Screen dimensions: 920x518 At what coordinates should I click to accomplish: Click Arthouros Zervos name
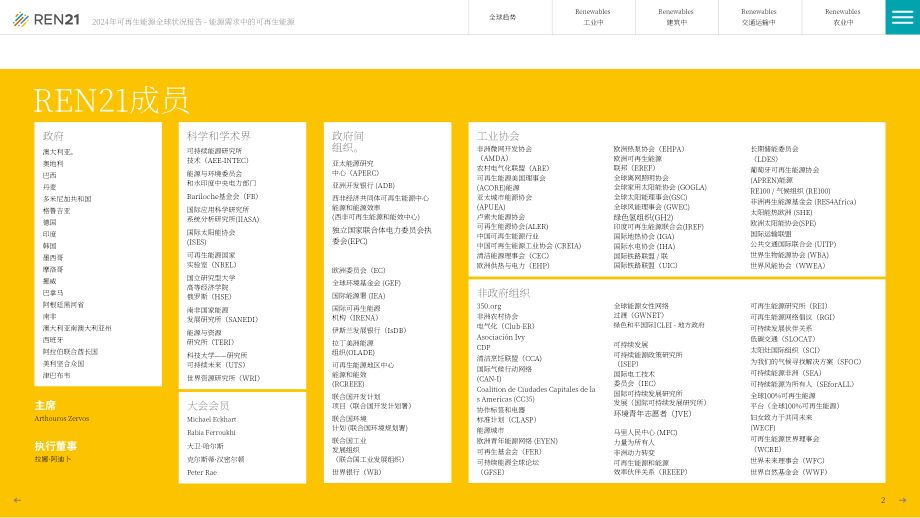(62, 418)
